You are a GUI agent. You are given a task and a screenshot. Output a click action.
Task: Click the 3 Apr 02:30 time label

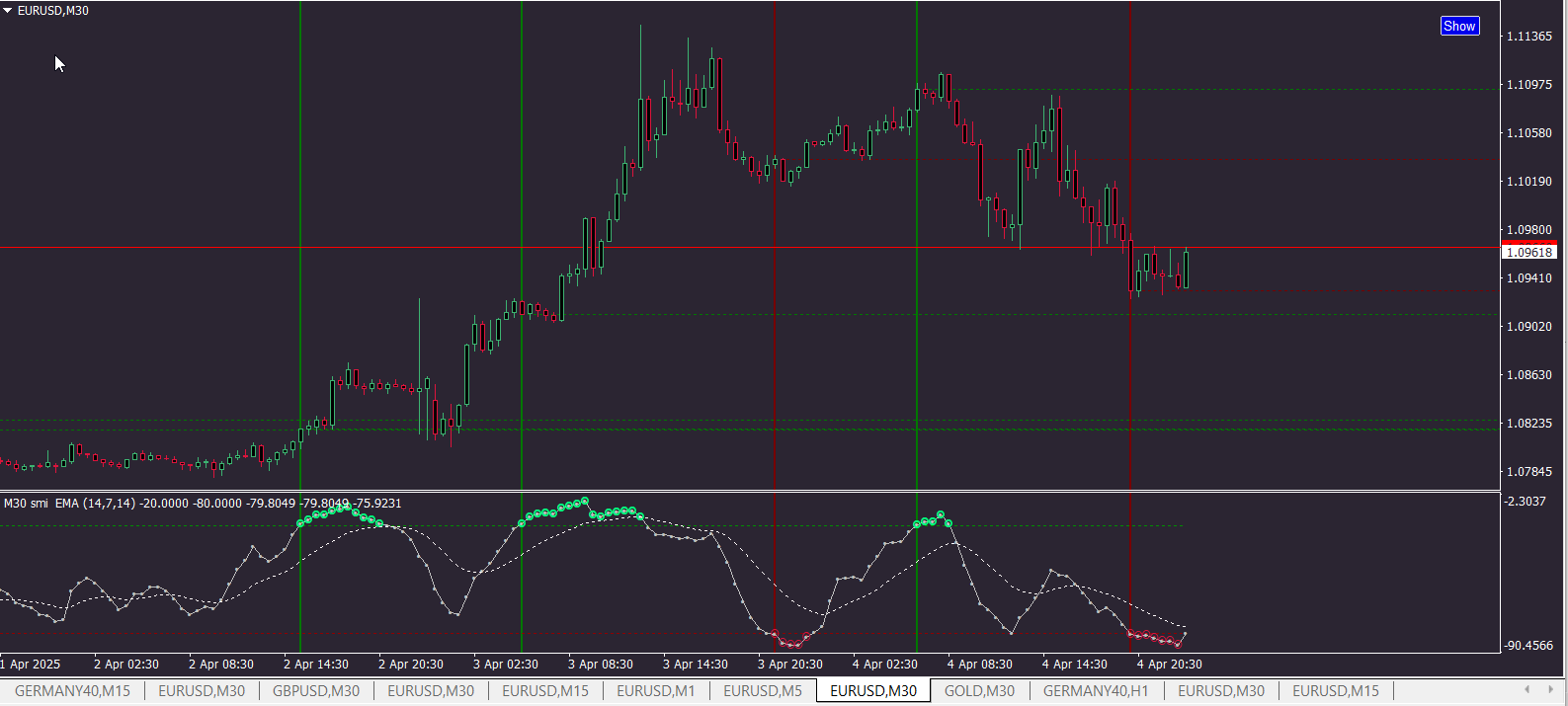point(506,665)
